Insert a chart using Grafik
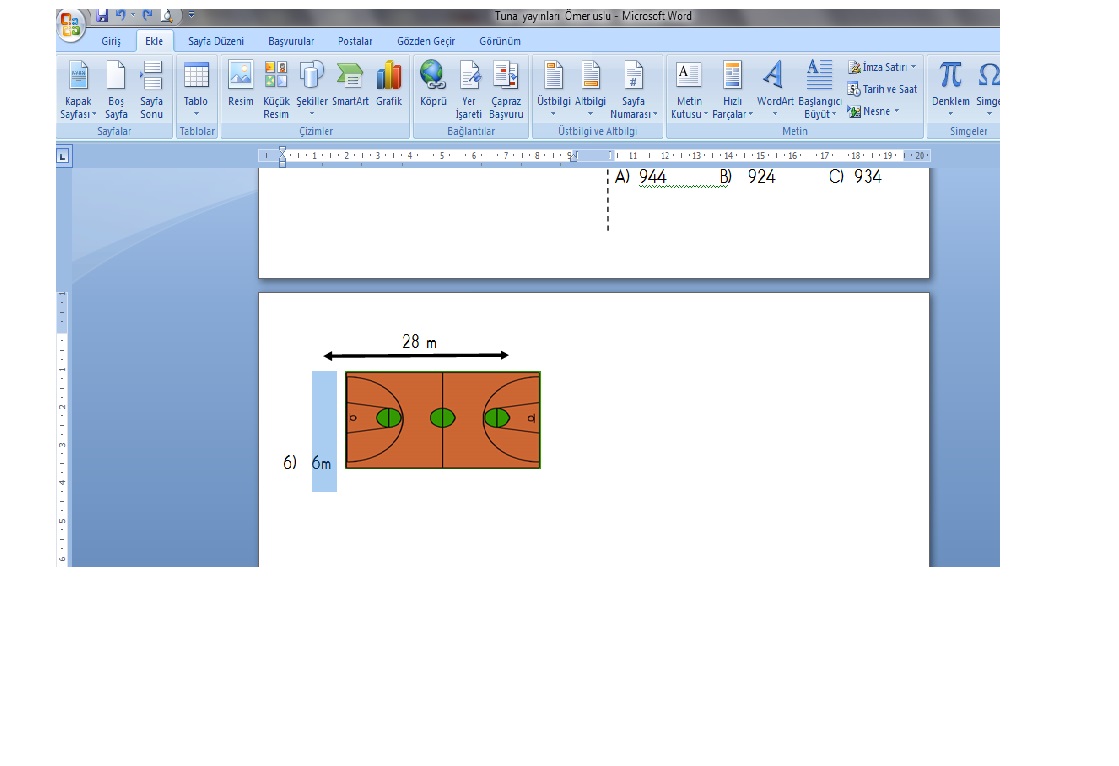Image resolution: width=1119 pixels, height=766 pixels. [x=389, y=87]
